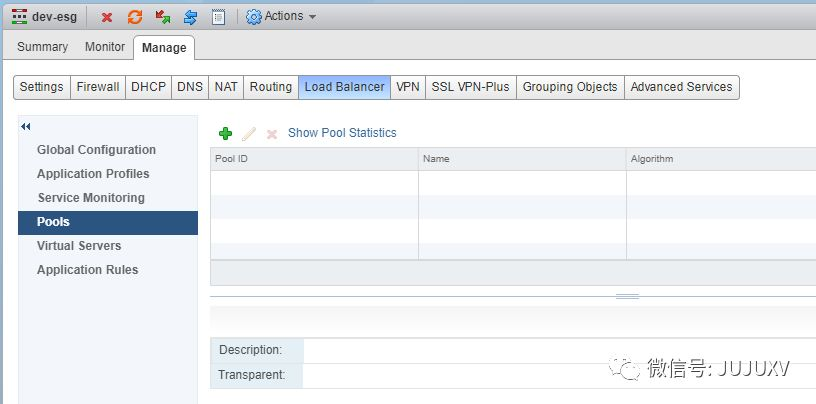The height and width of the screenshot is (404, 816).
Task: Open the DNS sub-tab
Action: pos(190,87)
